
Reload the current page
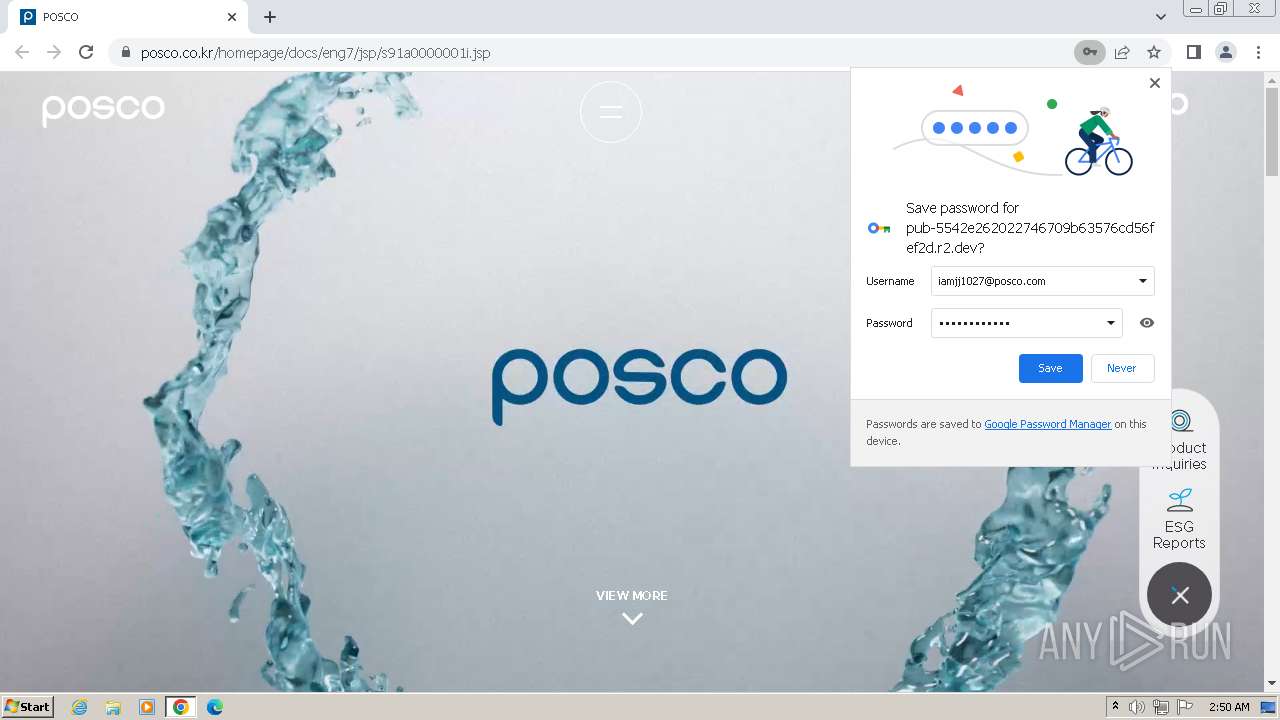pos(86,52)
